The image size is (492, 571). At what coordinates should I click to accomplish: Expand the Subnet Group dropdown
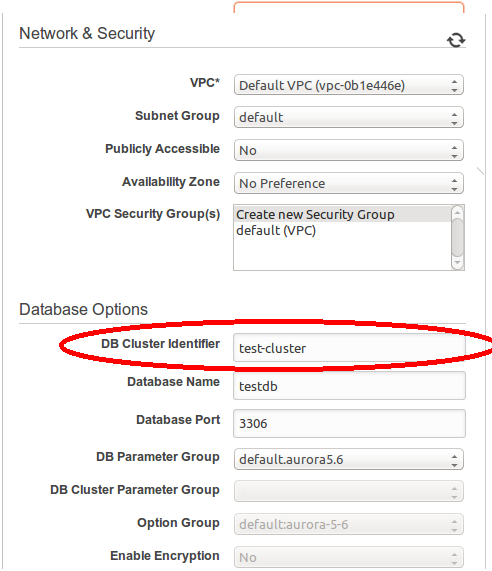pos(349,117)
